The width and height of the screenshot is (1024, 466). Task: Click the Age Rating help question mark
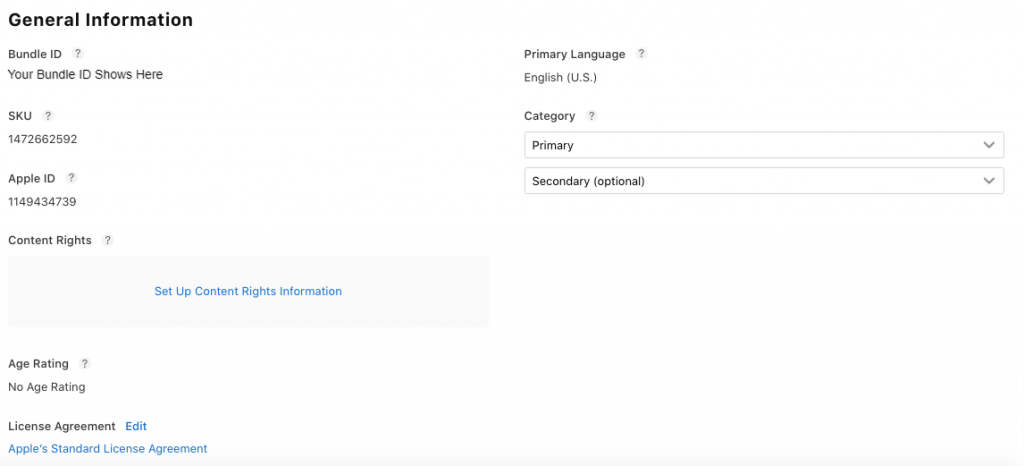84,364
